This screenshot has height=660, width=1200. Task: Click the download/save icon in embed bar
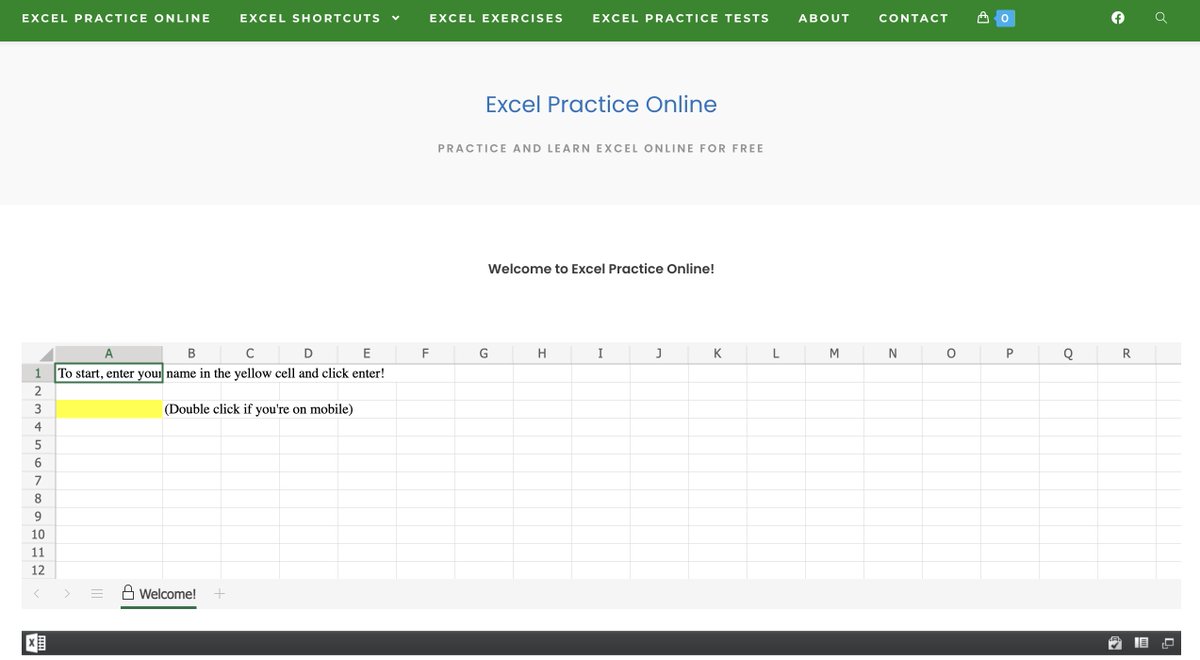(x=1115, y=643)
